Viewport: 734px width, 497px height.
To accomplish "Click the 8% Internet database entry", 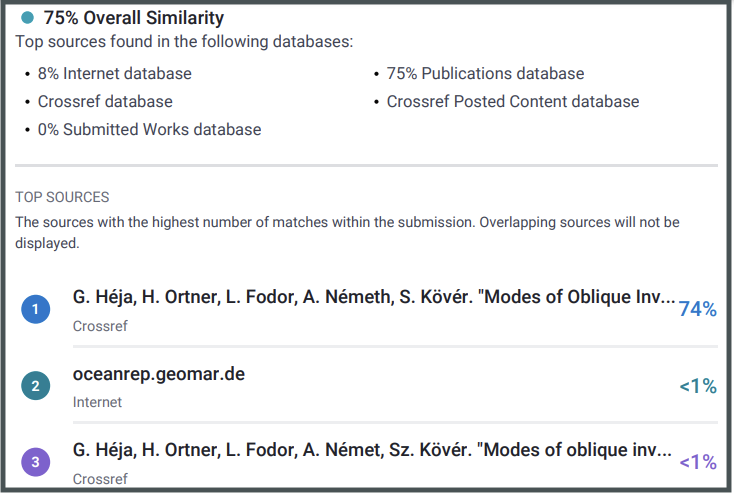I will click(114, 73).
